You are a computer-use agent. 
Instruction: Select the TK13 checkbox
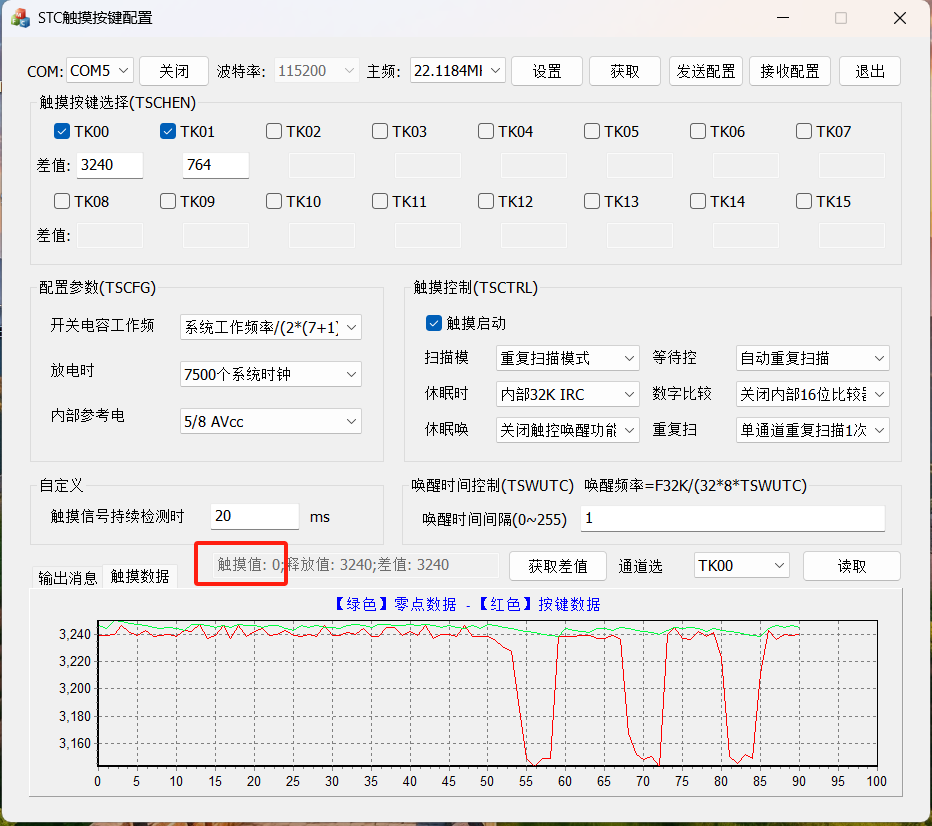tap(592, 201)
